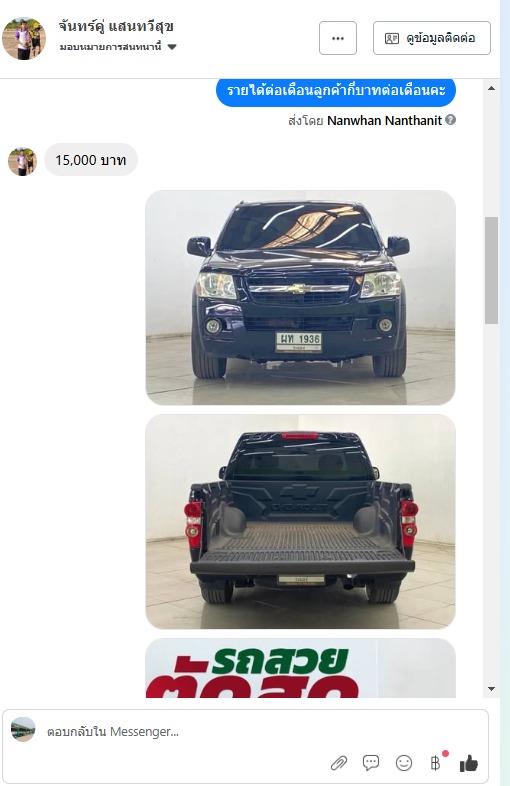Screen dimensions: 510x786
Task: Open the rear truck bed photo
Action: point(300,521)
